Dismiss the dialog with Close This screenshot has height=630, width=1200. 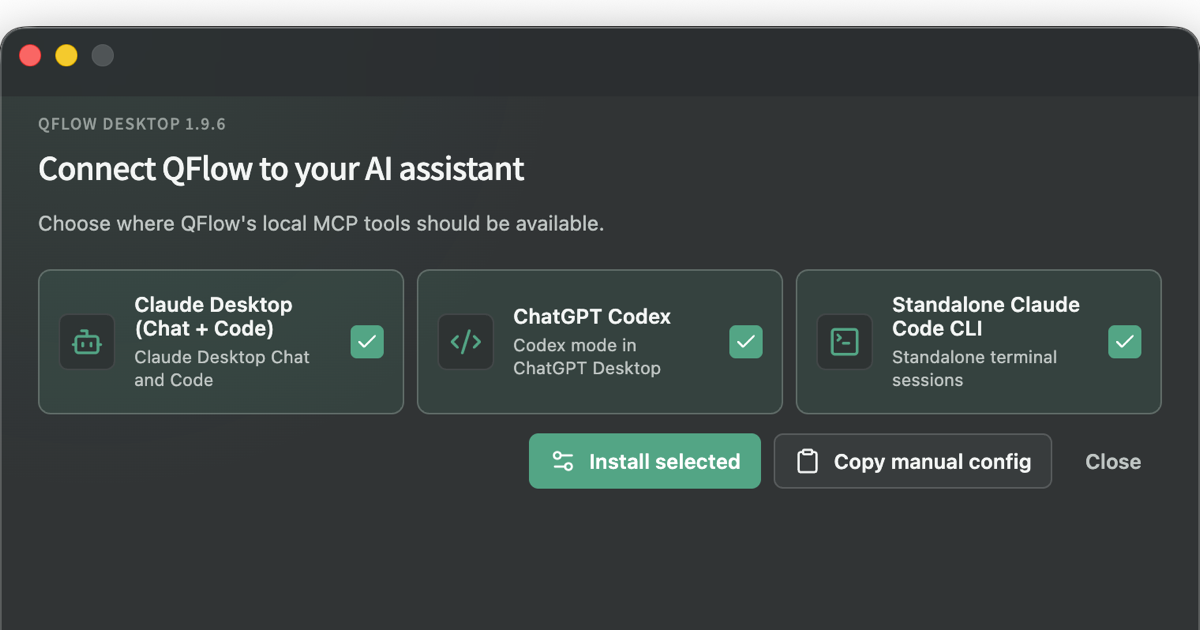coord(1113,461)
